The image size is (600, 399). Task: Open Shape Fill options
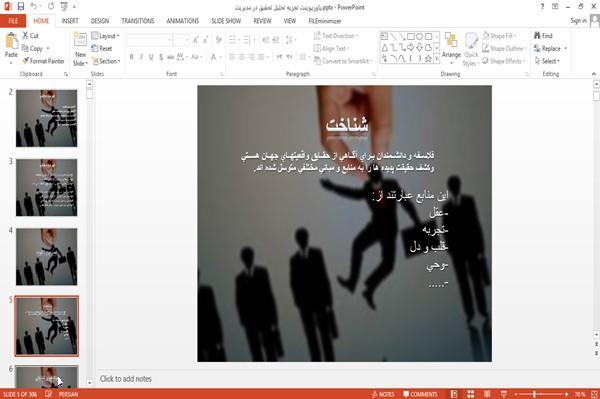click(499, 36)
